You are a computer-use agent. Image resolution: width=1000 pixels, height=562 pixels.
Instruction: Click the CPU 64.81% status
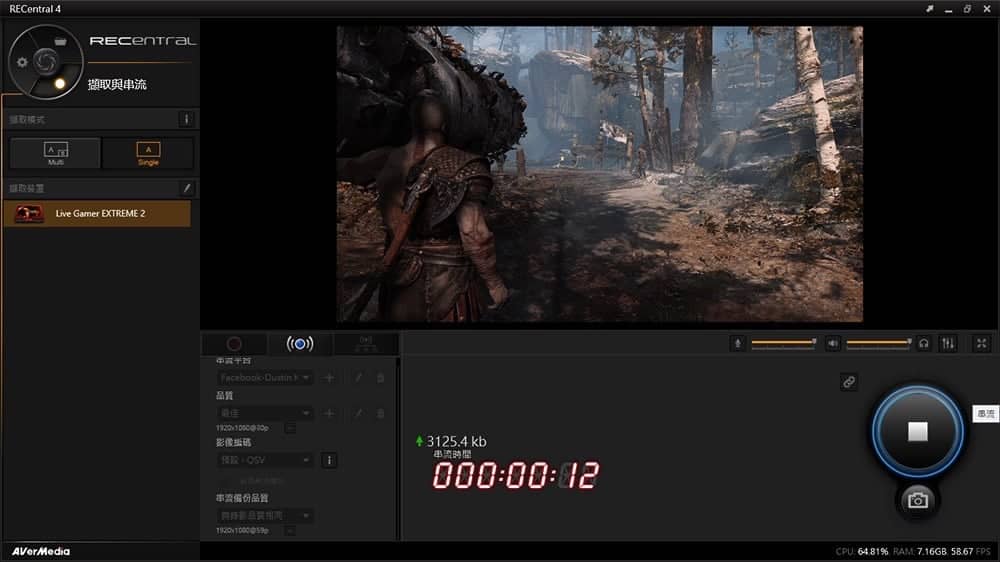pyautogui.click(x=862, y=551)
